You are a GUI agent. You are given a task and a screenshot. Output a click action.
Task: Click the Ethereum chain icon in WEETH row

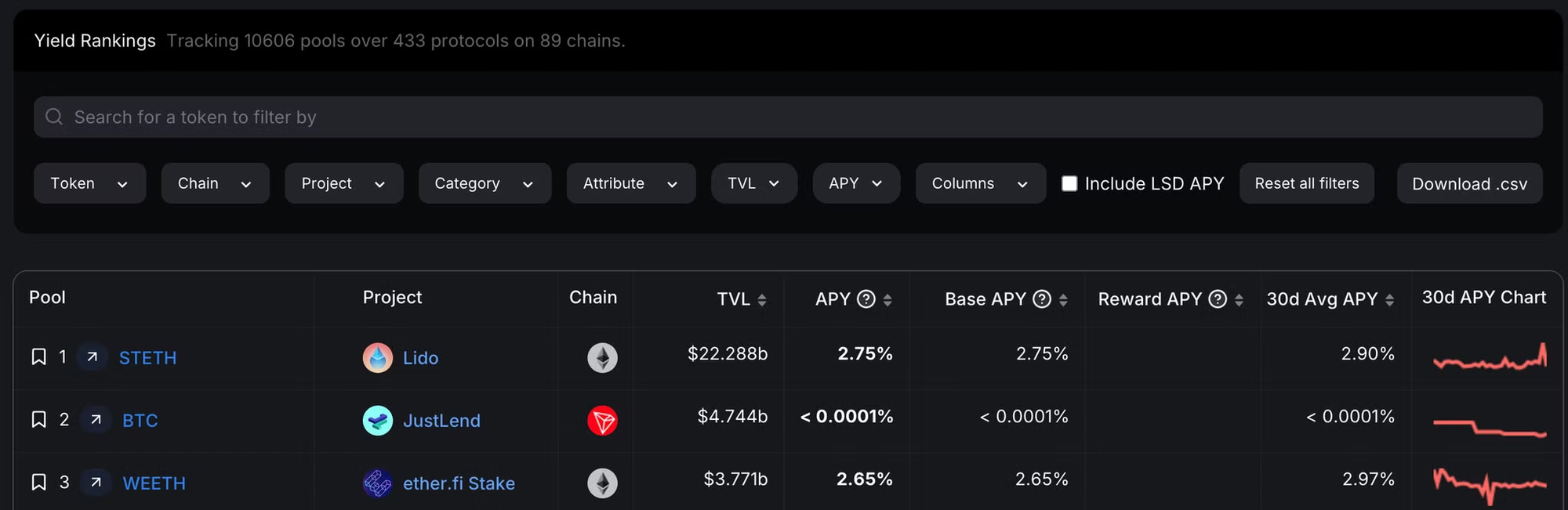point(602,483)
